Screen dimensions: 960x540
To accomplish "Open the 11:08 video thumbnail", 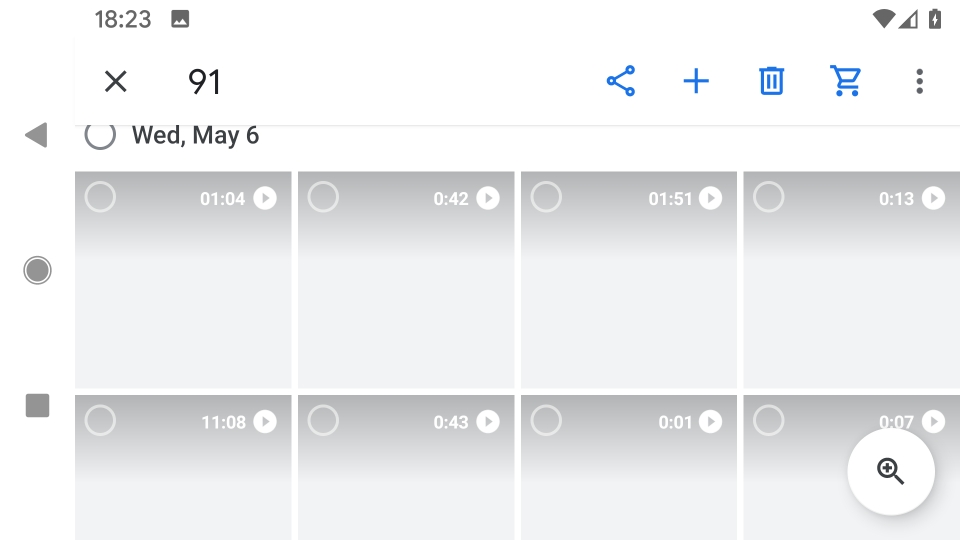I will pyautogui.click(x=183, y=468).
